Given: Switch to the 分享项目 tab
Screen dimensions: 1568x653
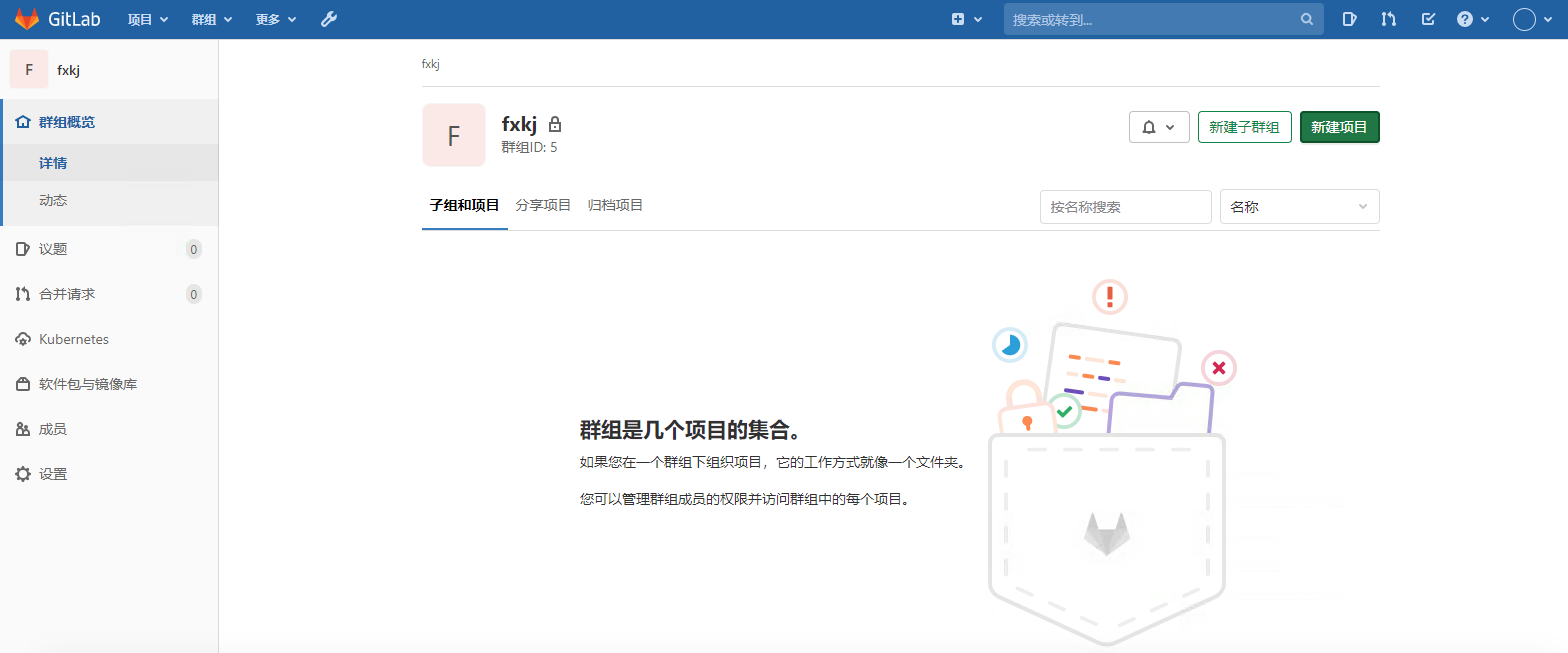Looking at the screenshot, I should pos(543,205).
